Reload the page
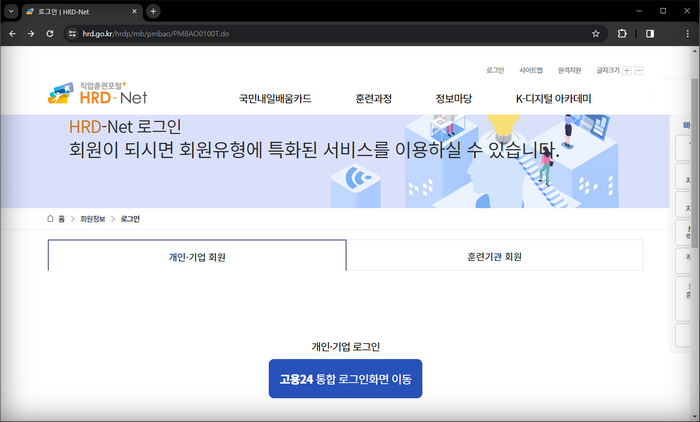The image size is (700, 422). click(x=50, y=34)
